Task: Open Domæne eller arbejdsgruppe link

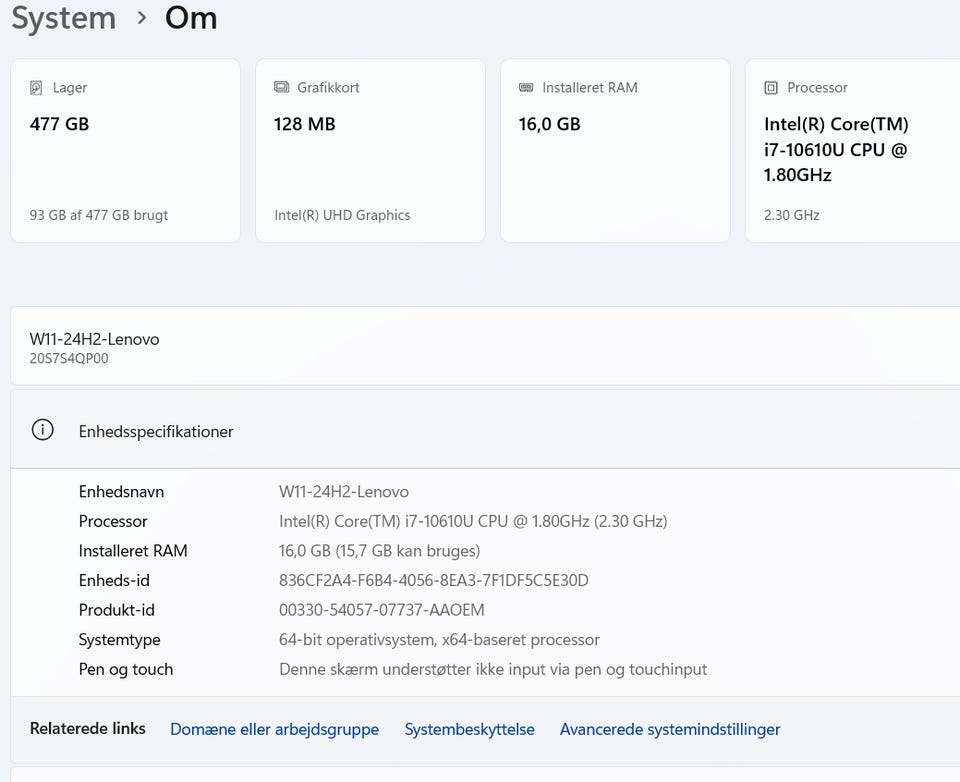Action: click(x=274, y=729)
